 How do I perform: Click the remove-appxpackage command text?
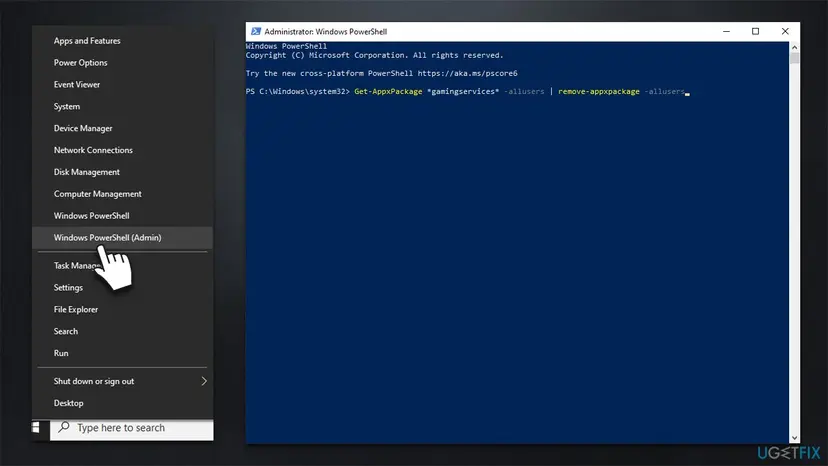coord(599,91)
